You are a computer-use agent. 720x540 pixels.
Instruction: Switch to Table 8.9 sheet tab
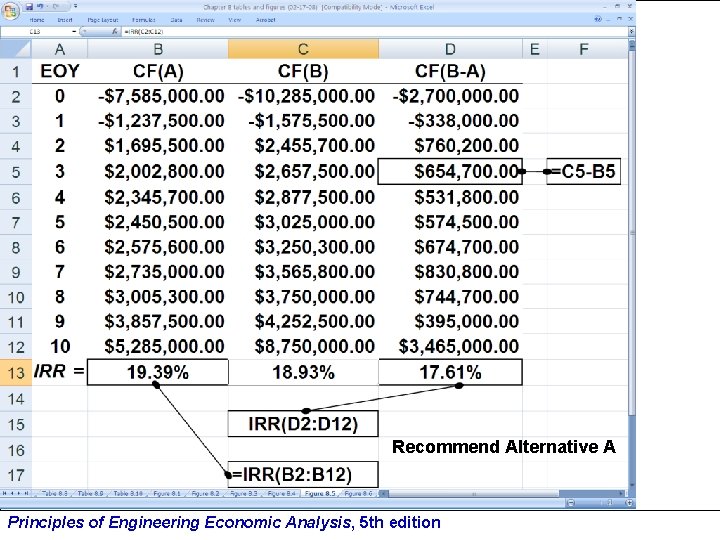[90, 494]
